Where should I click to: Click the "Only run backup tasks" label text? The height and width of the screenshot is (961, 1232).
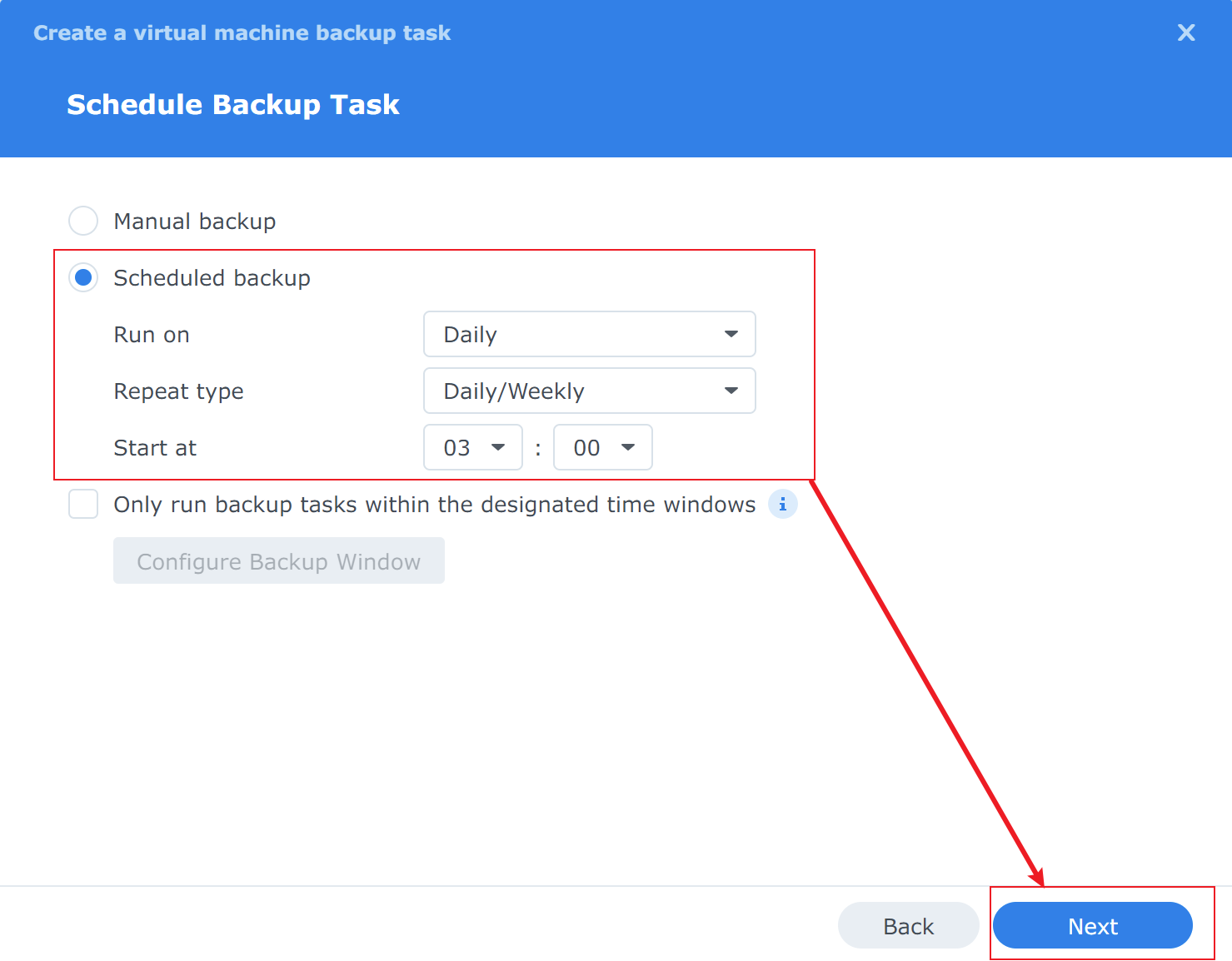pos(434,505)
